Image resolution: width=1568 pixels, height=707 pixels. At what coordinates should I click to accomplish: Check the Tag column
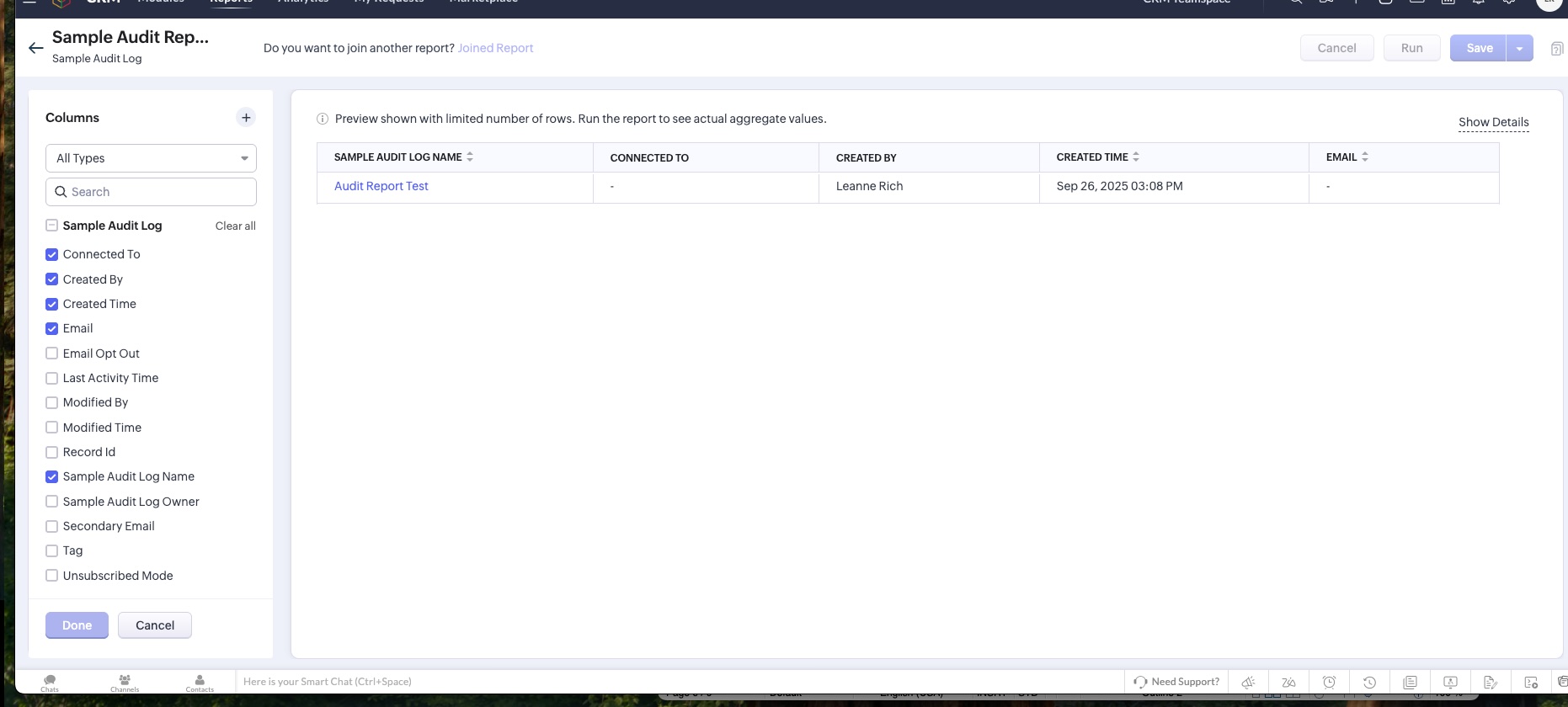click(x=51, y=550)
